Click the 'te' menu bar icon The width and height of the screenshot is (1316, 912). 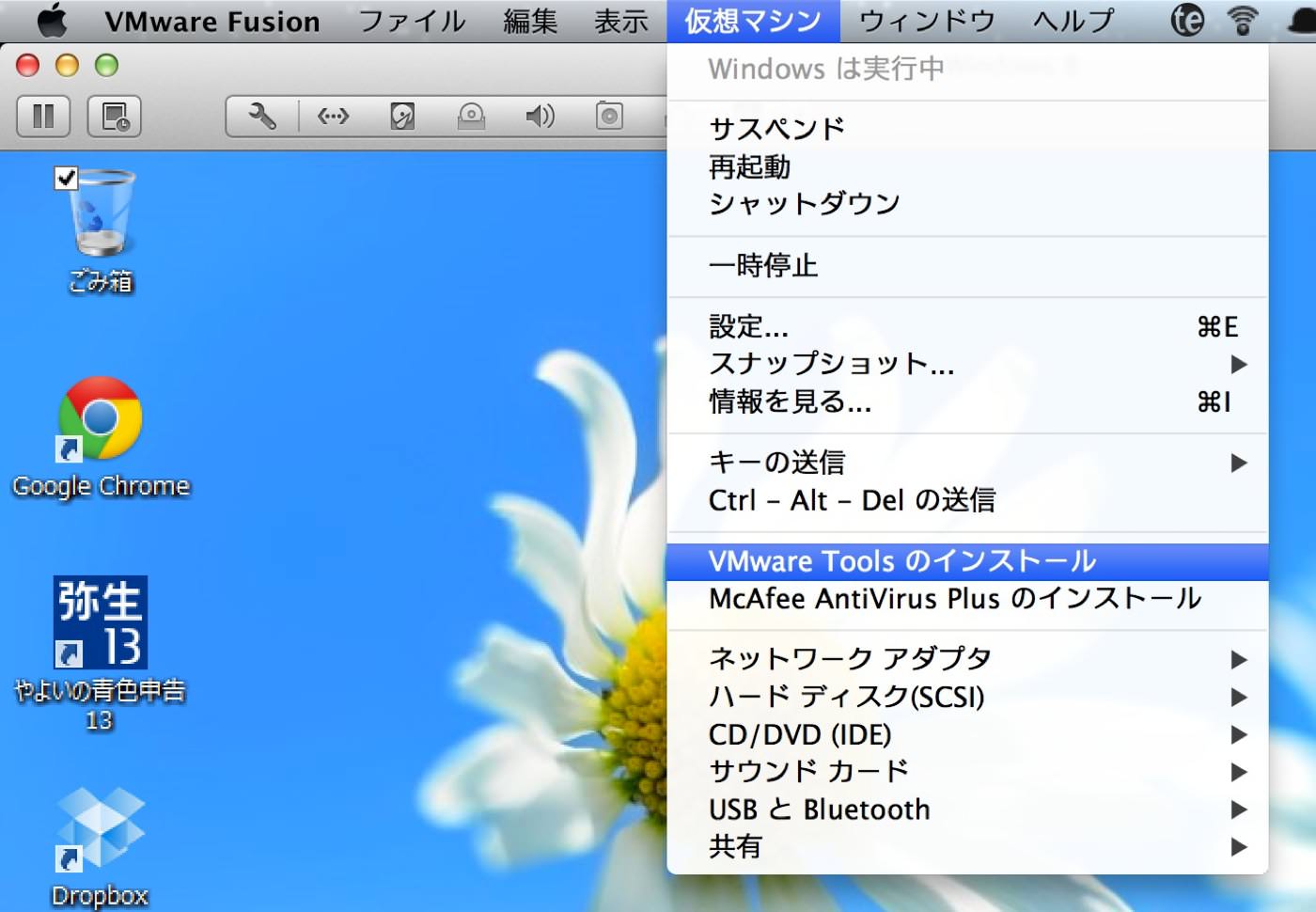pos(1187,20)
